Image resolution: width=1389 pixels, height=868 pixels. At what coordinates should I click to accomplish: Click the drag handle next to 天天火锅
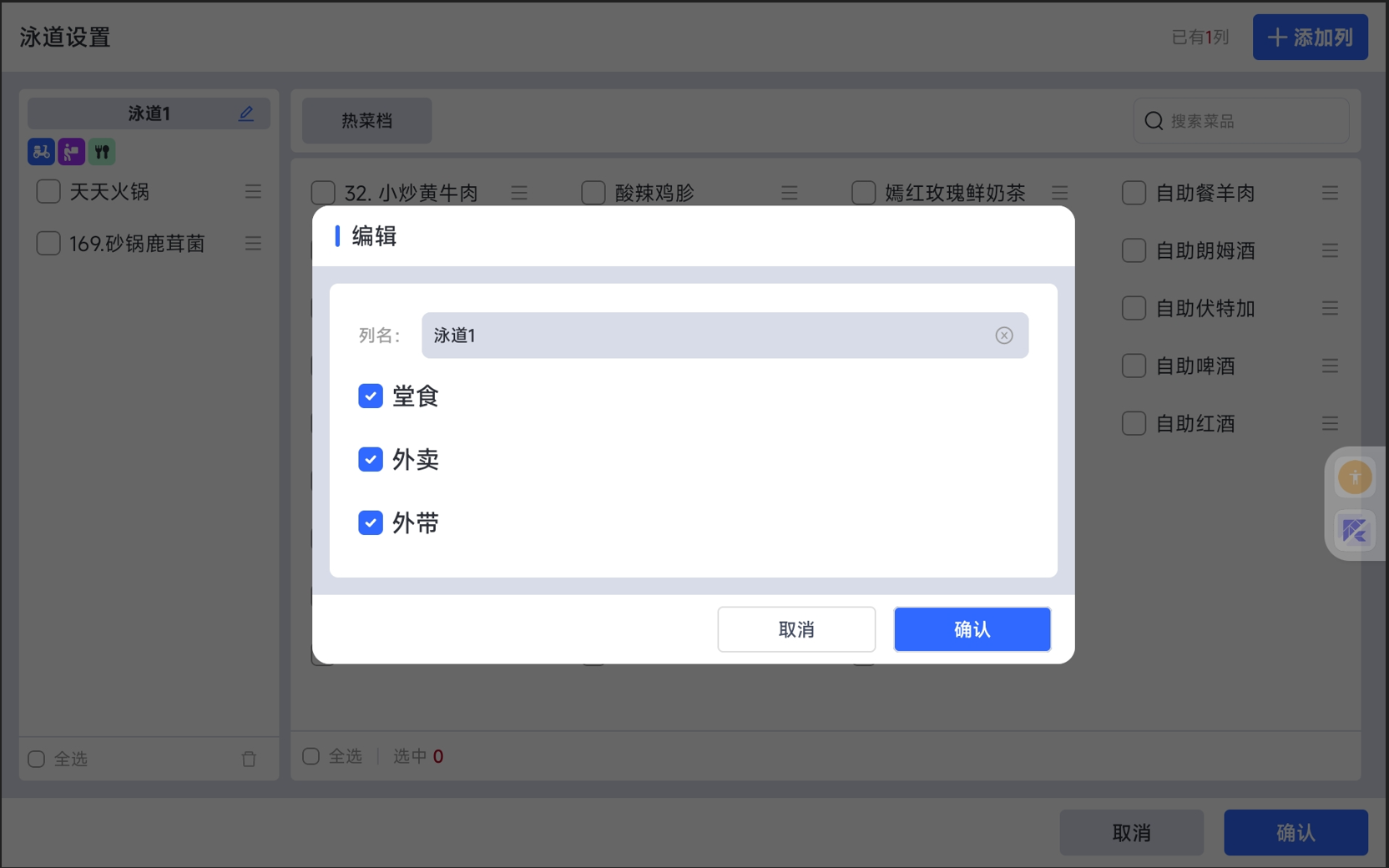coord(253,192)
